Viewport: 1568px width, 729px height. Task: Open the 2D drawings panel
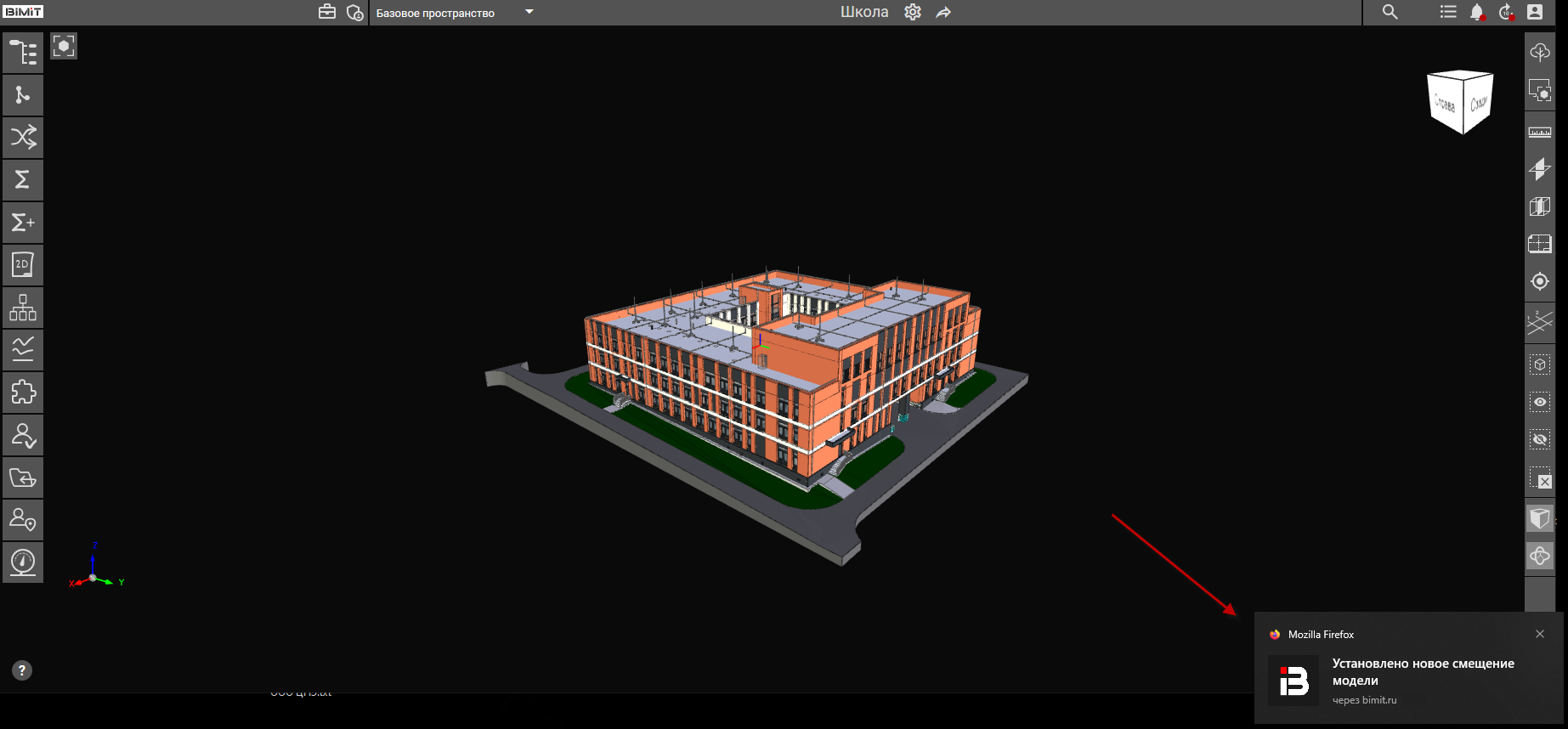pos(23,265)
